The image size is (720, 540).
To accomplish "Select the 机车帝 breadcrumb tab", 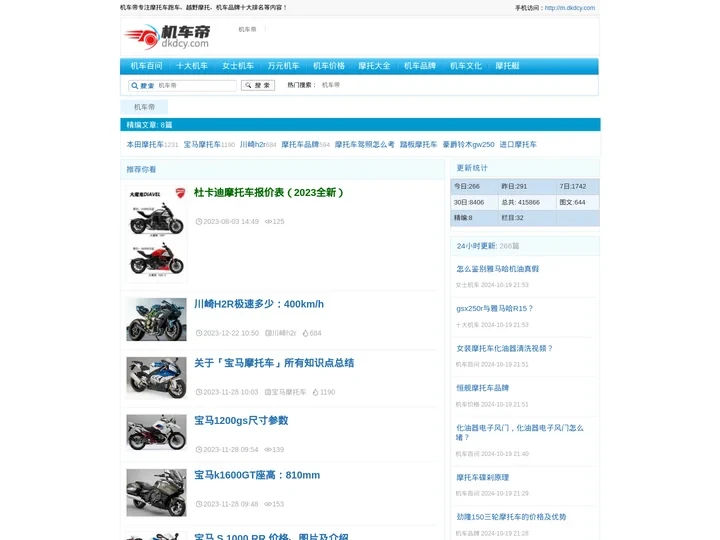I will pyautogui.click(x=144, y=107).
